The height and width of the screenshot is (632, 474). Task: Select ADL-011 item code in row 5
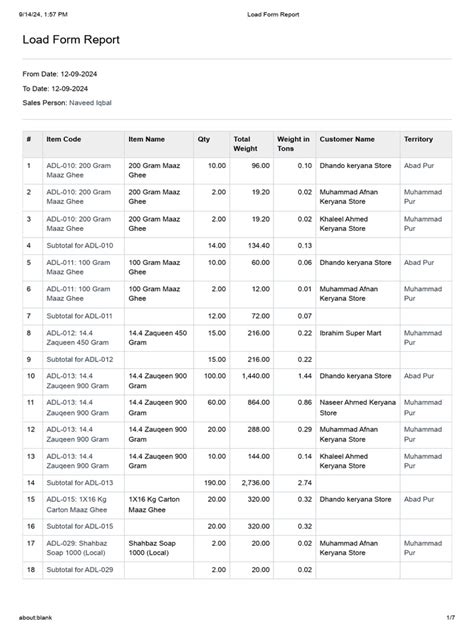(78, 267)
